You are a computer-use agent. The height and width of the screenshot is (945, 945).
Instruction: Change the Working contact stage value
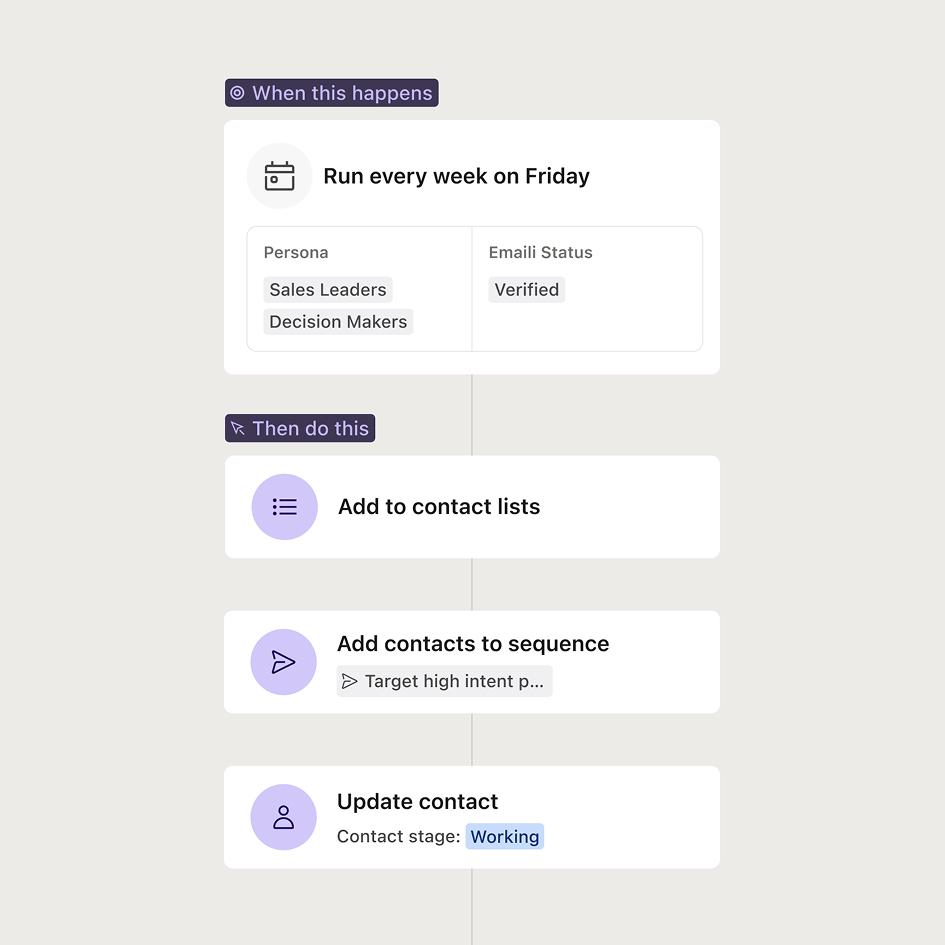tap(504, 836)
